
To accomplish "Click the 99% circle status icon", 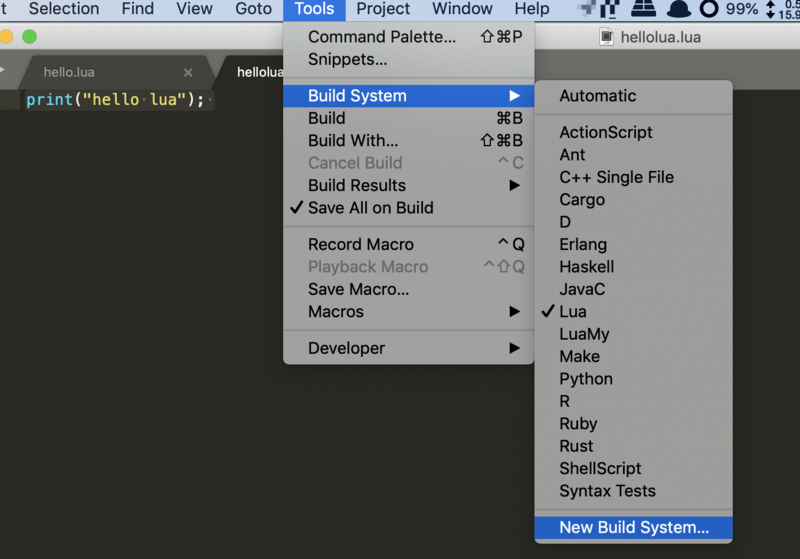I will [x=709, y=9].
